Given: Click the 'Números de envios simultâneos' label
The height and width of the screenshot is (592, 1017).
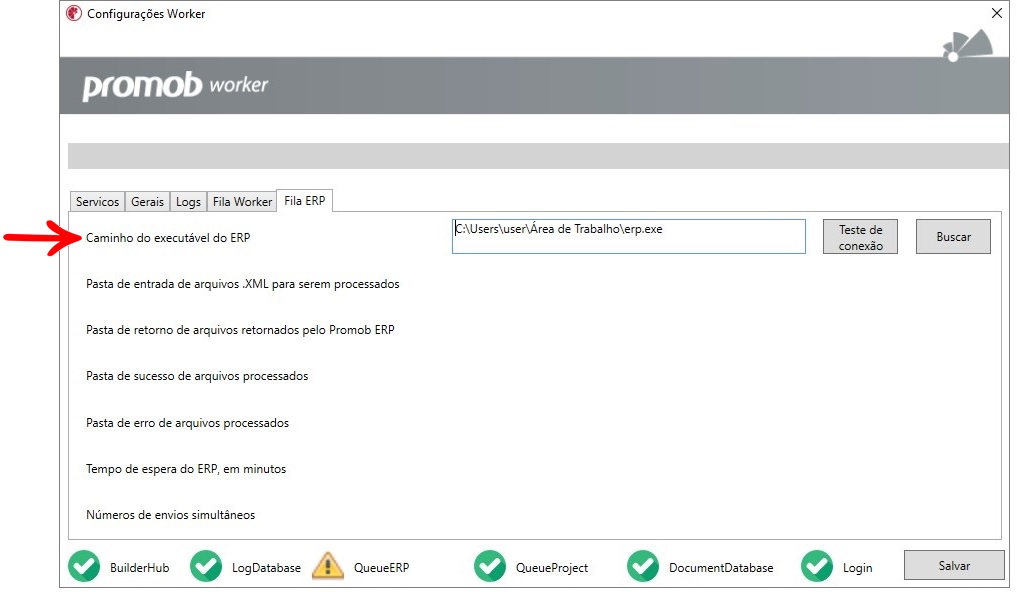Looking at the screenshot, I should pyautogui.click(x=171, y=515).
